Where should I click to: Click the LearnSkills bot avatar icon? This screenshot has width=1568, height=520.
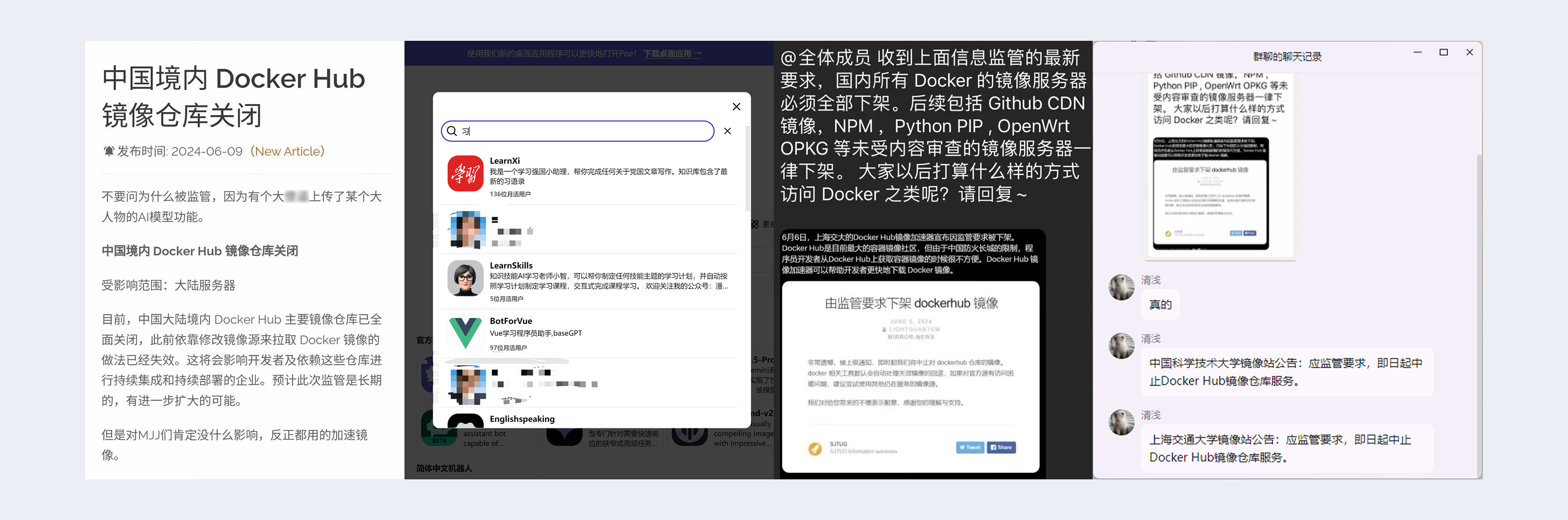tap(465, 278)
